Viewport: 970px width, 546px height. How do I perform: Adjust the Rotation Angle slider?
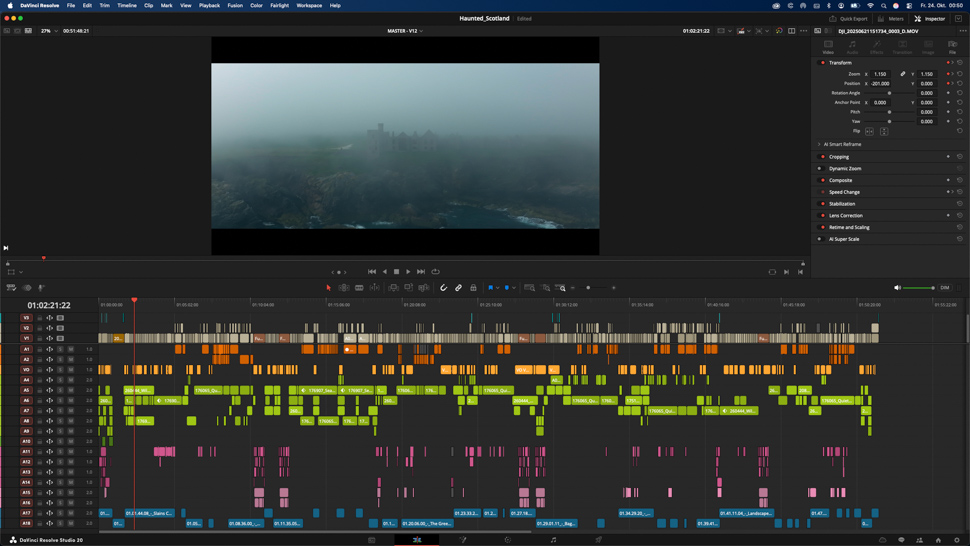tap(889, 93)
